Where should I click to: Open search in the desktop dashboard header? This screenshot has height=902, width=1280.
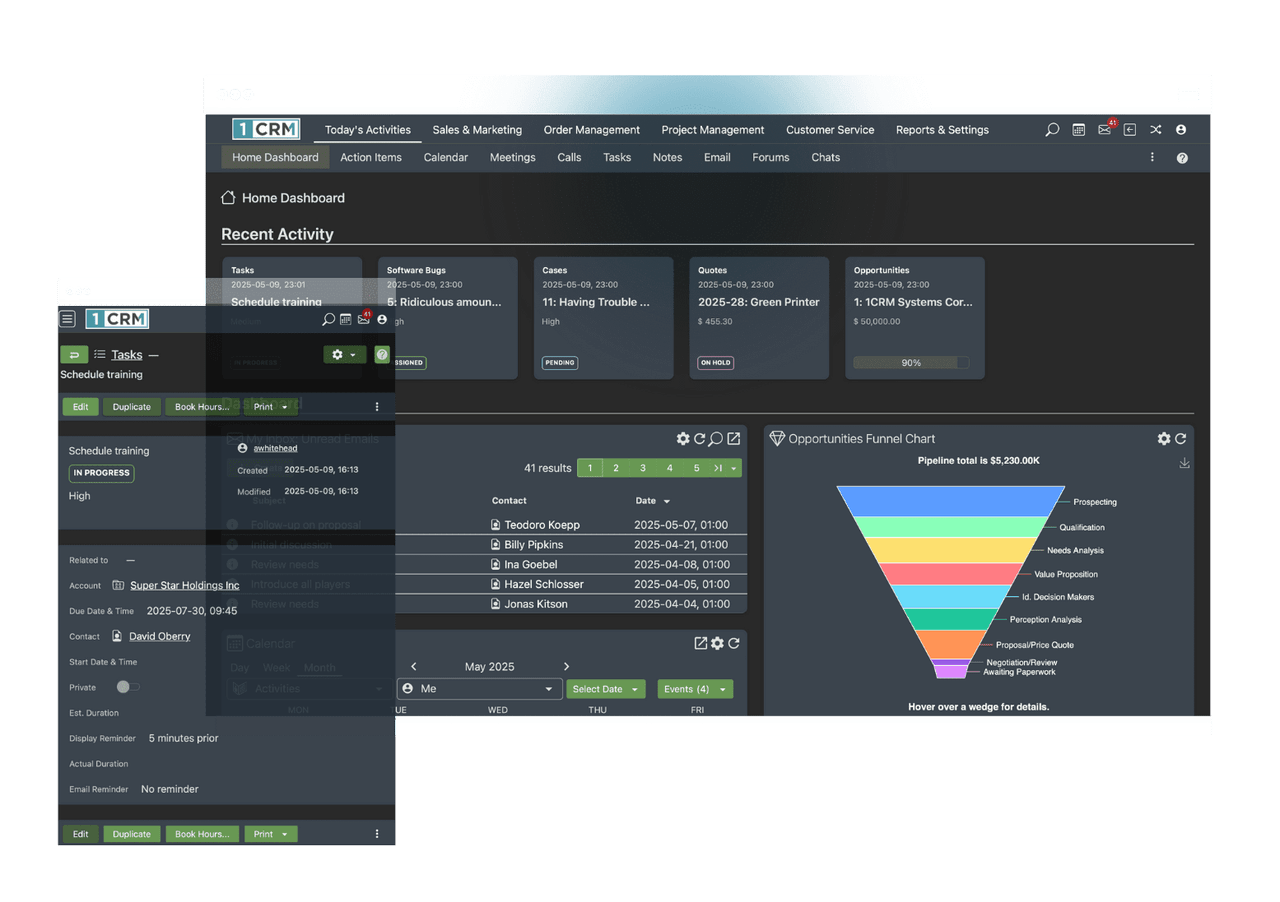pos(1052,130)
